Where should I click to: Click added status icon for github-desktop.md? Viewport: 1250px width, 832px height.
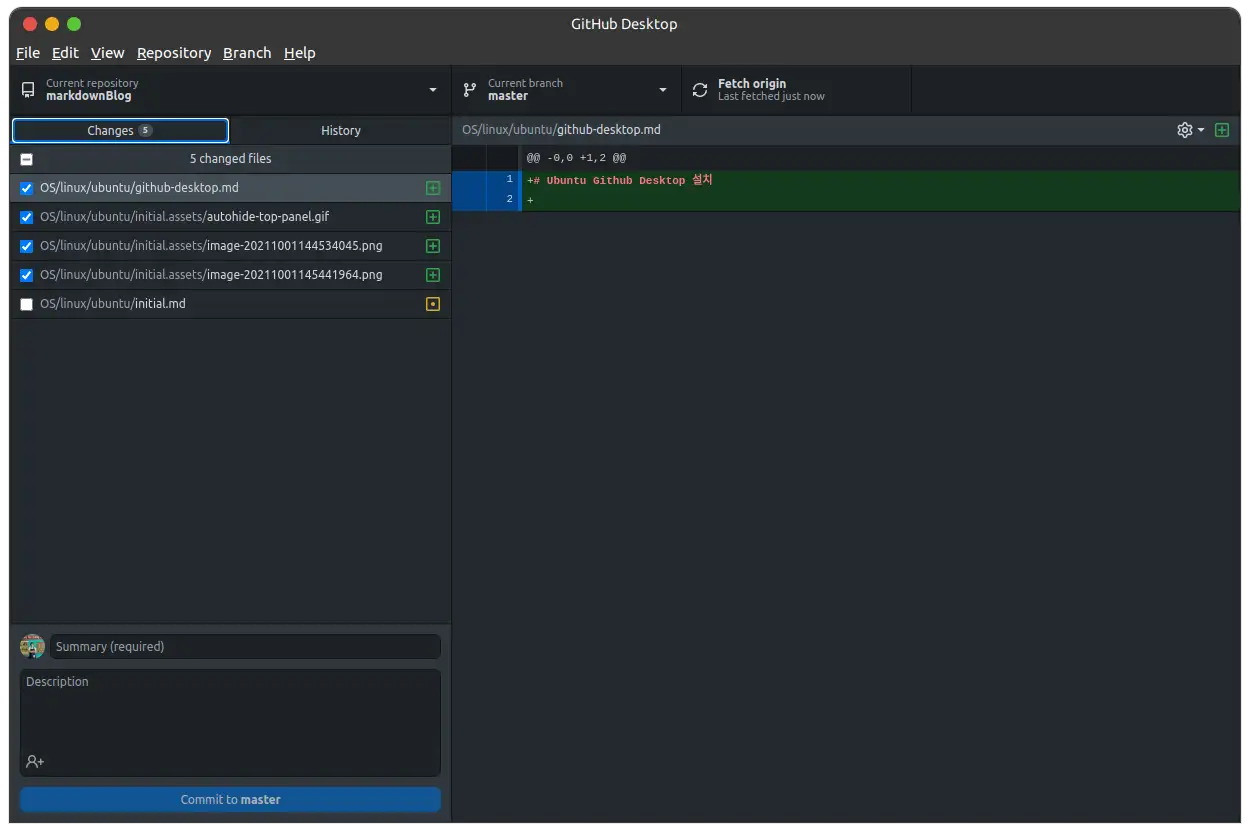coord(433,188)
